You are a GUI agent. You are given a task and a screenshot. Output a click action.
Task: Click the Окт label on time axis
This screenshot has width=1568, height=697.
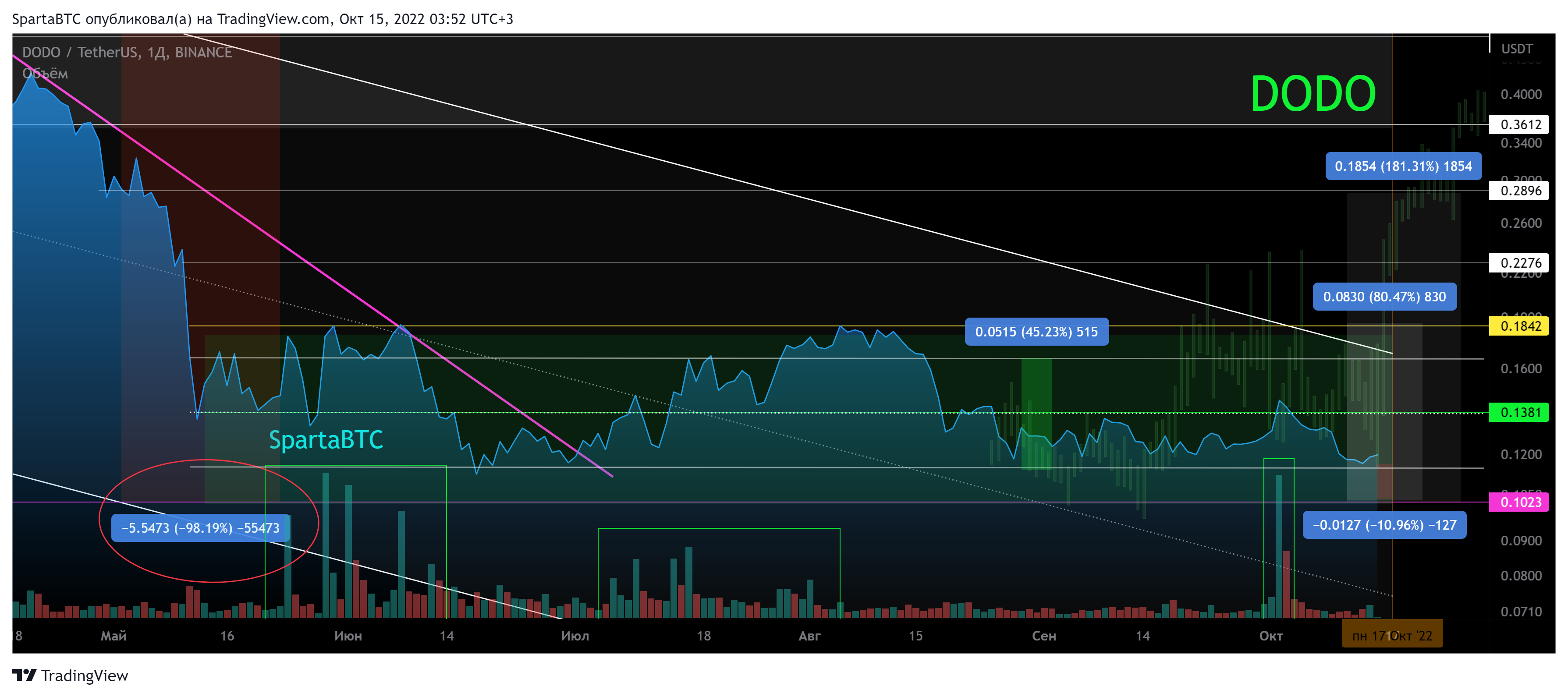1271,636
